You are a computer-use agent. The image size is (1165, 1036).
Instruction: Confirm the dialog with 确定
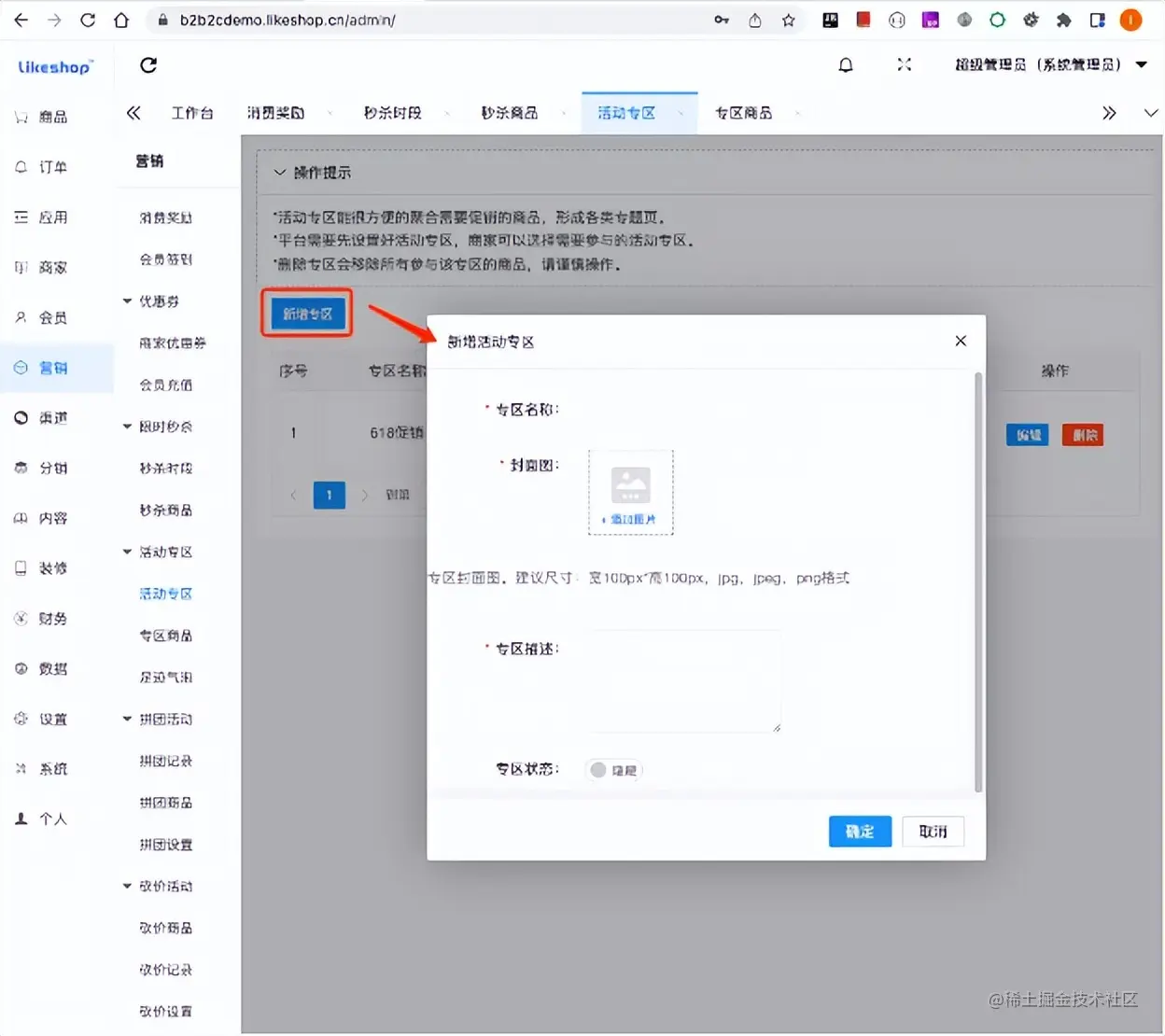(x=860, y=832)
